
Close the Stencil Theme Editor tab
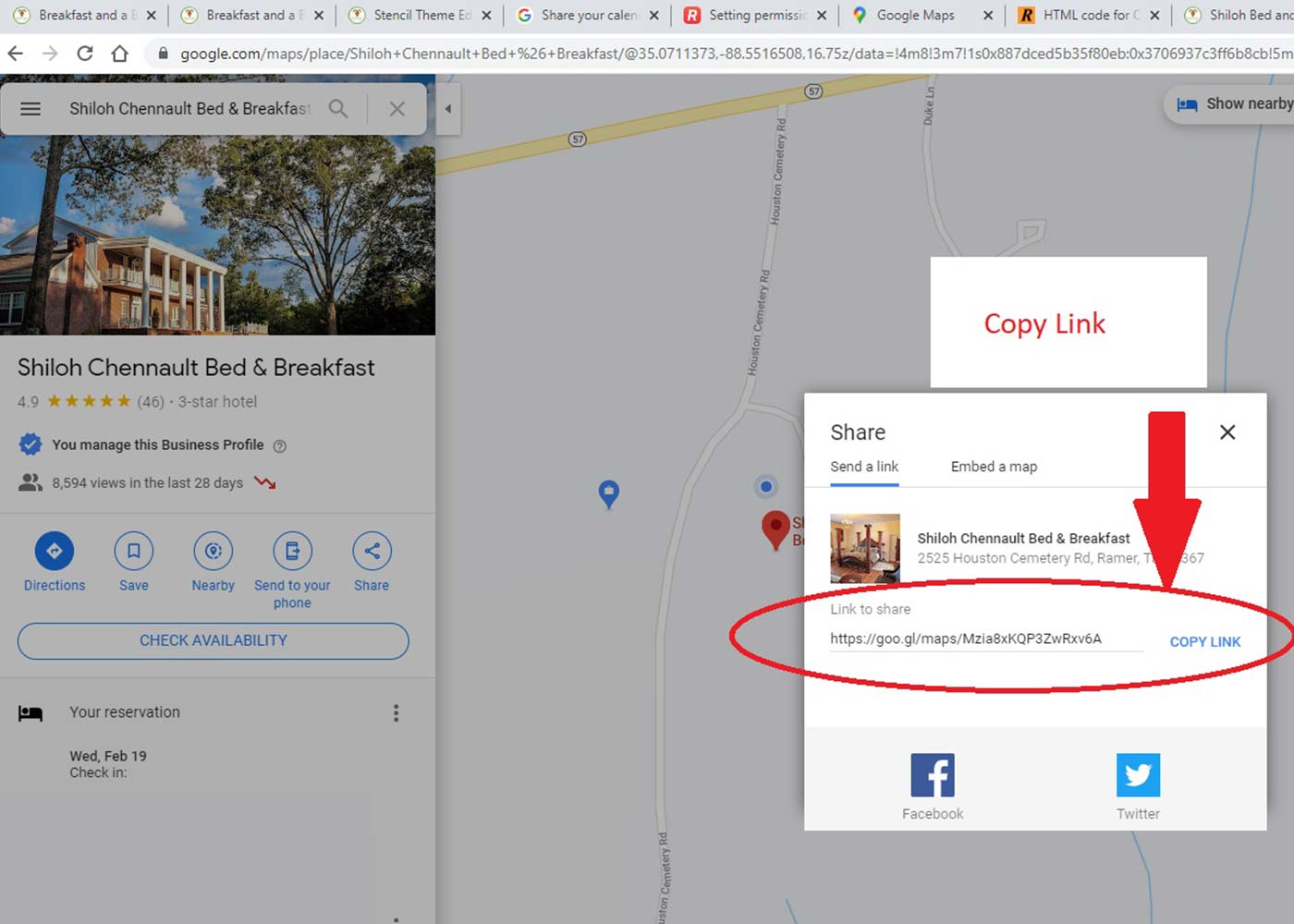tap(486, 16)
